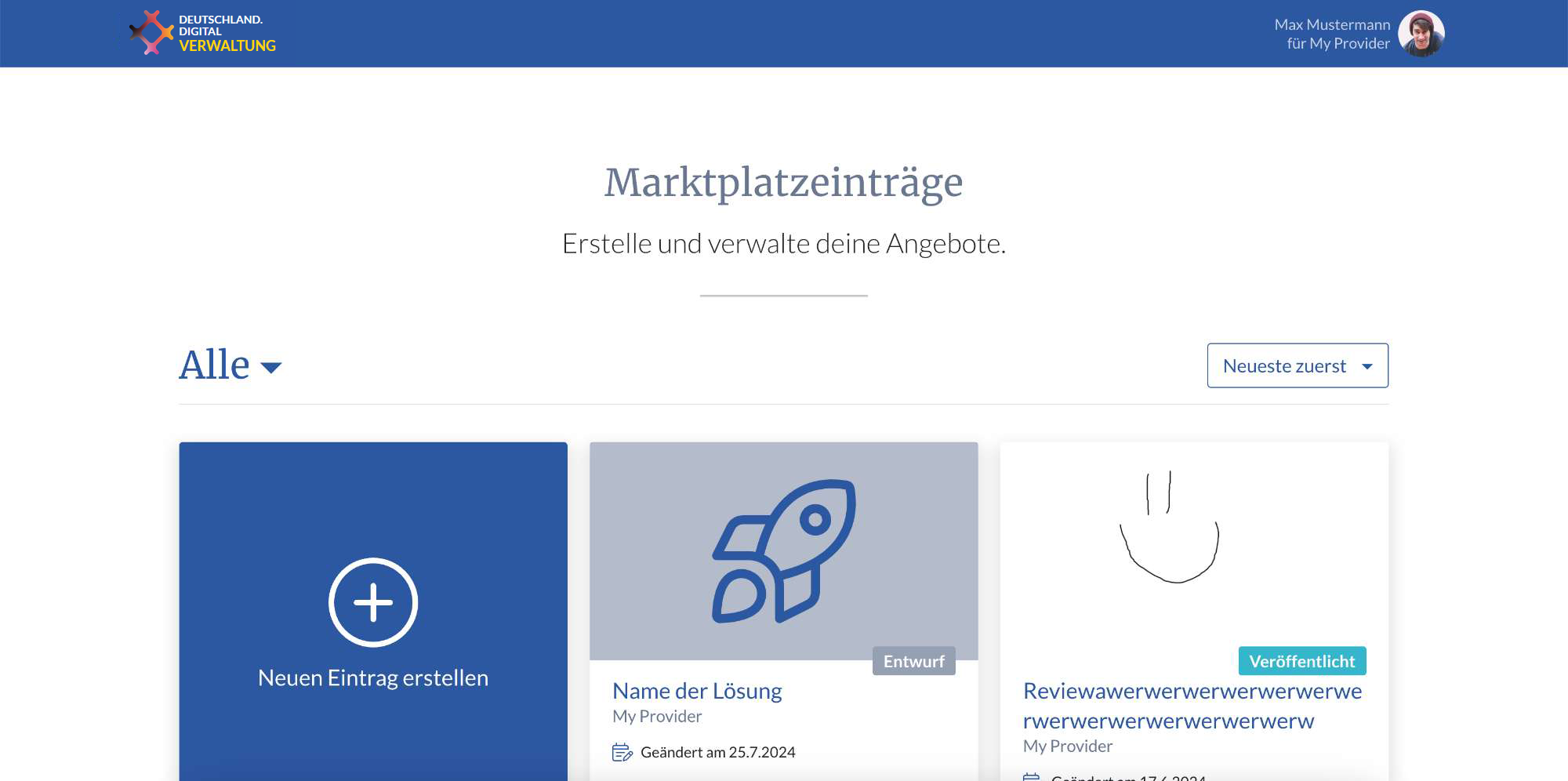Image resolution: width=1568 pixels, height=781 pixels.
Task: Open the Name der Lösung entry
Action: point(697,691)
